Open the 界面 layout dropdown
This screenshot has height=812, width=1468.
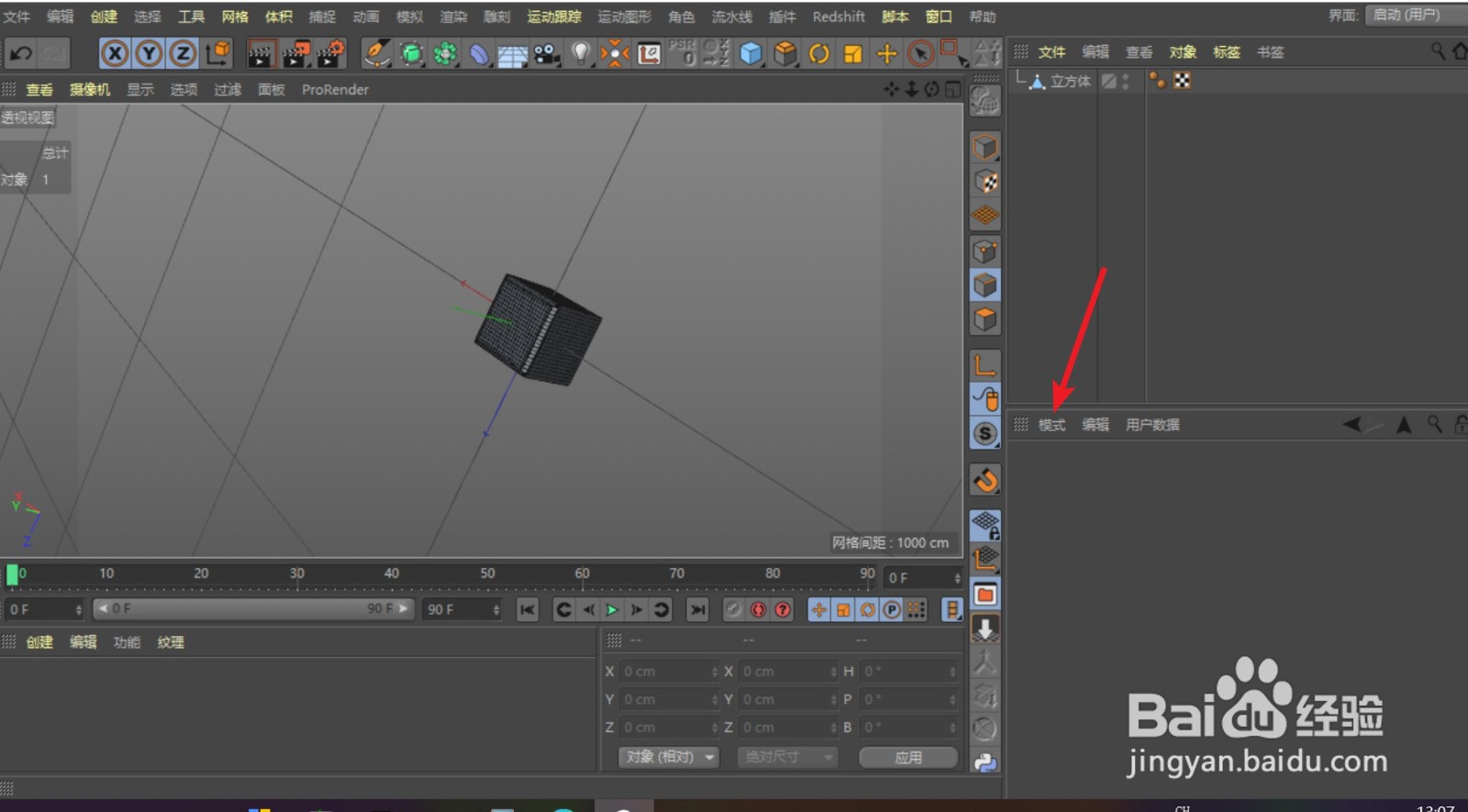tap(1416, 16)
